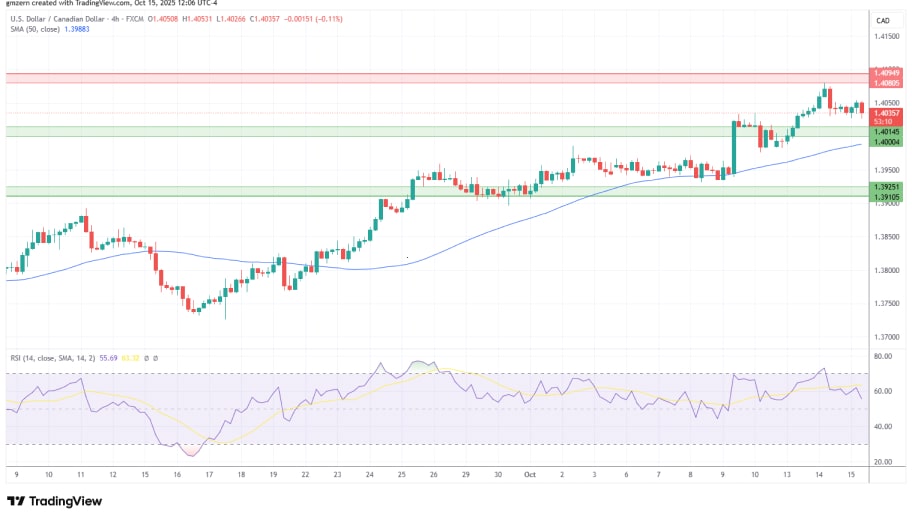
Task: Click the 1.37000 price axis label
Action: point(887,337)
